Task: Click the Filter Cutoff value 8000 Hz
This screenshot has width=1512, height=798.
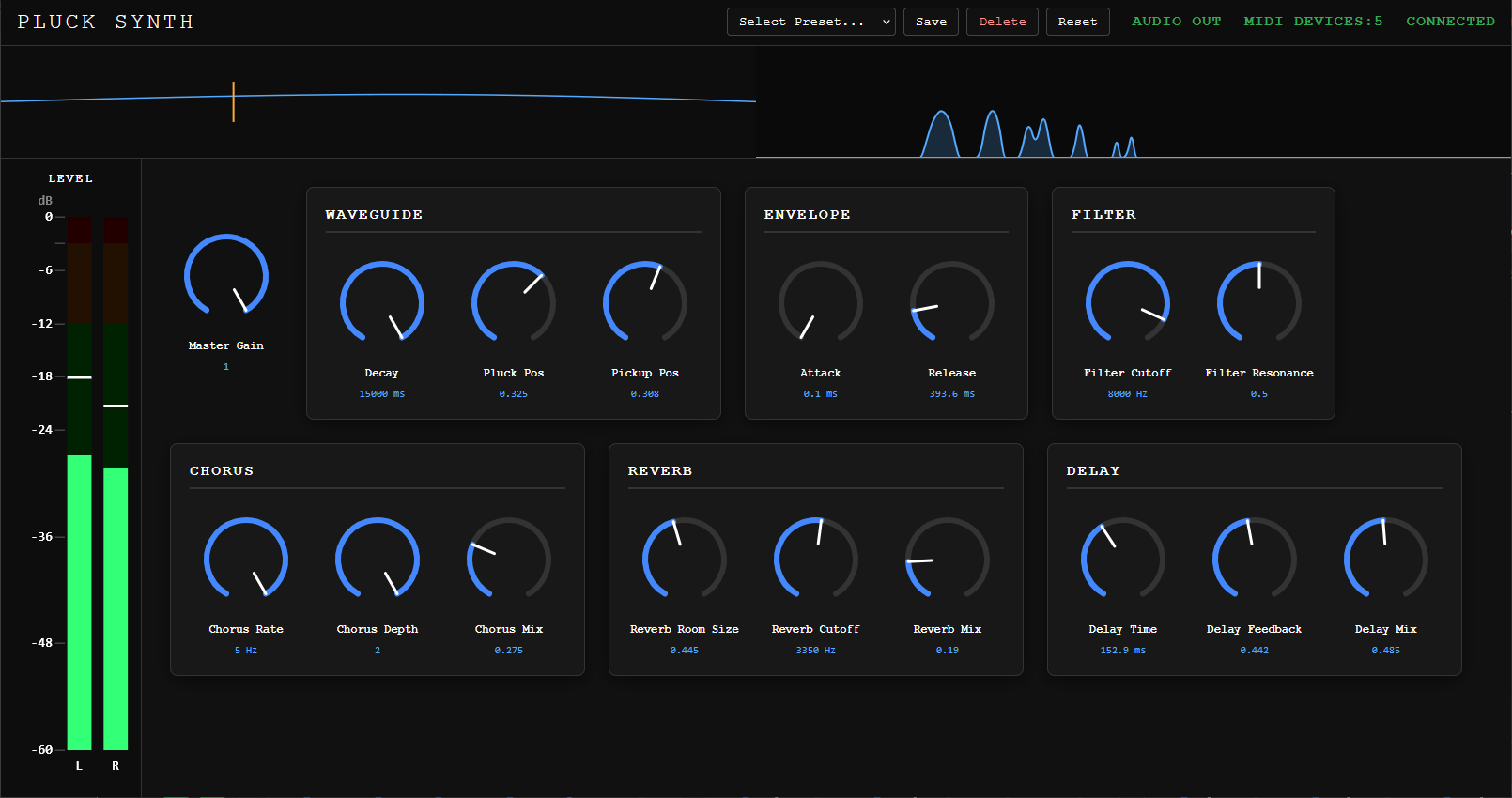Action: click(1128, 394)
